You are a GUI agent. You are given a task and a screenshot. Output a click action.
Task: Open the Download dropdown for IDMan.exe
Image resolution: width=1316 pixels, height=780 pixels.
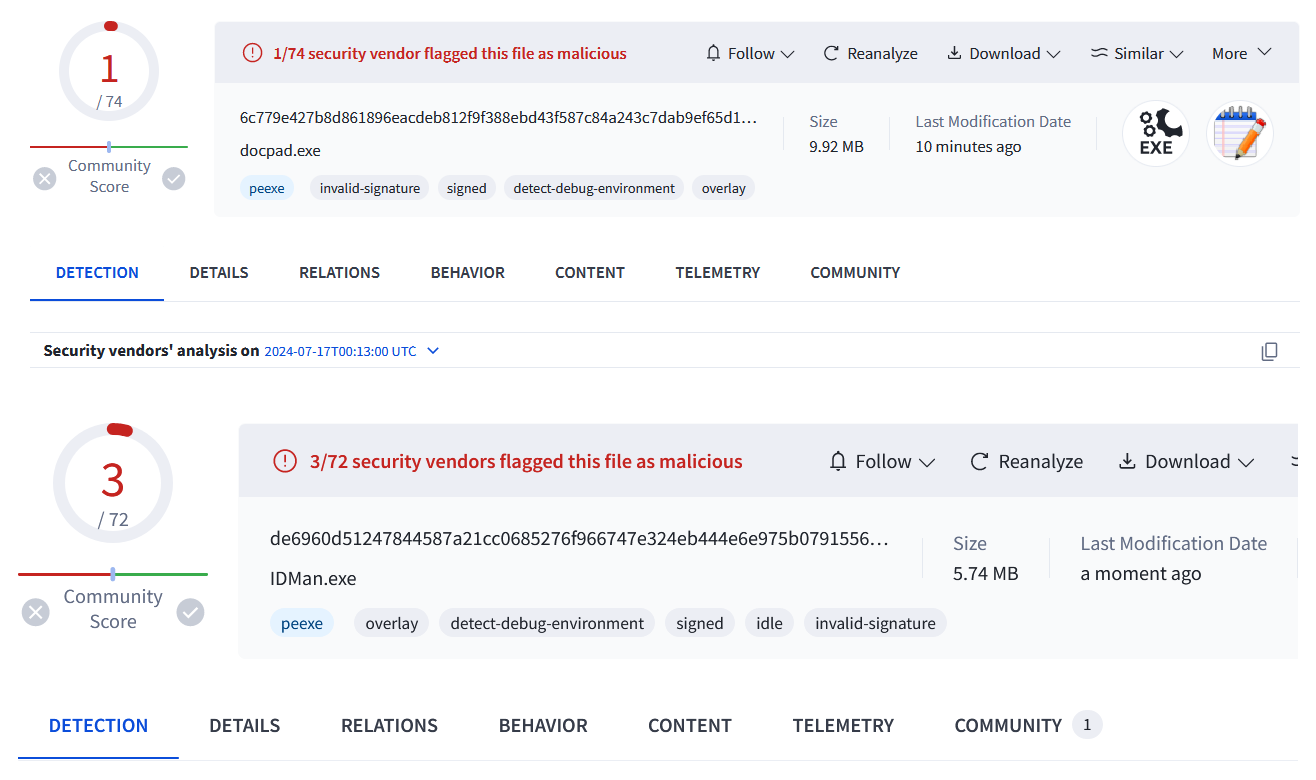(1186, 461)
